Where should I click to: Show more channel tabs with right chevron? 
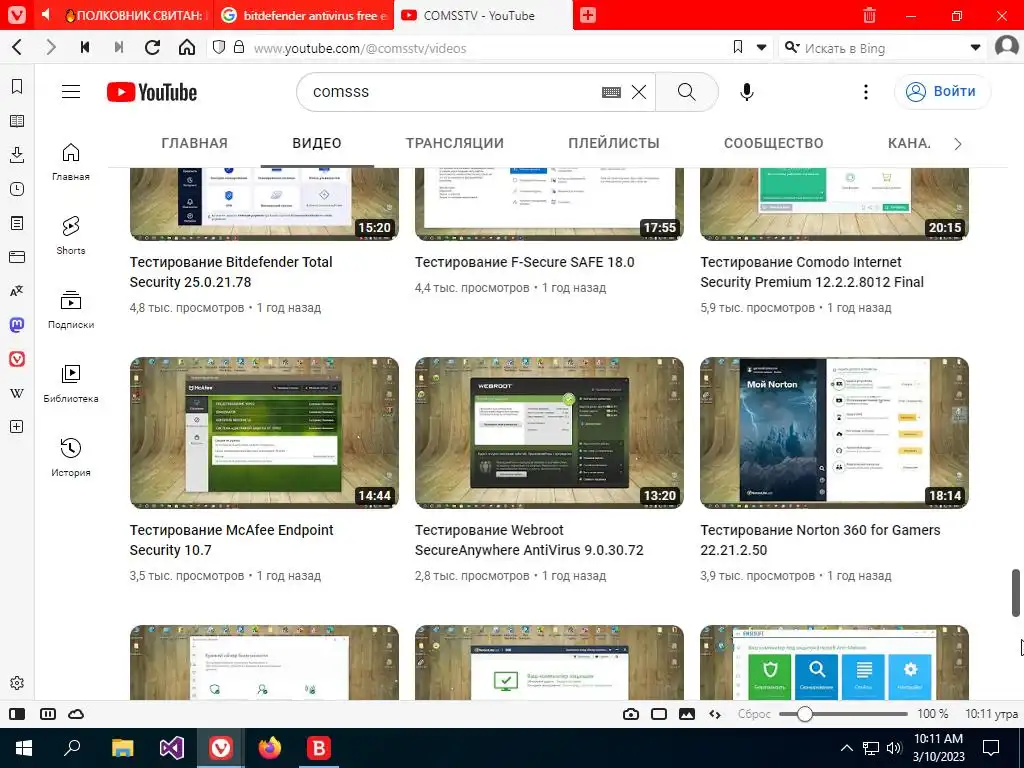957,144
